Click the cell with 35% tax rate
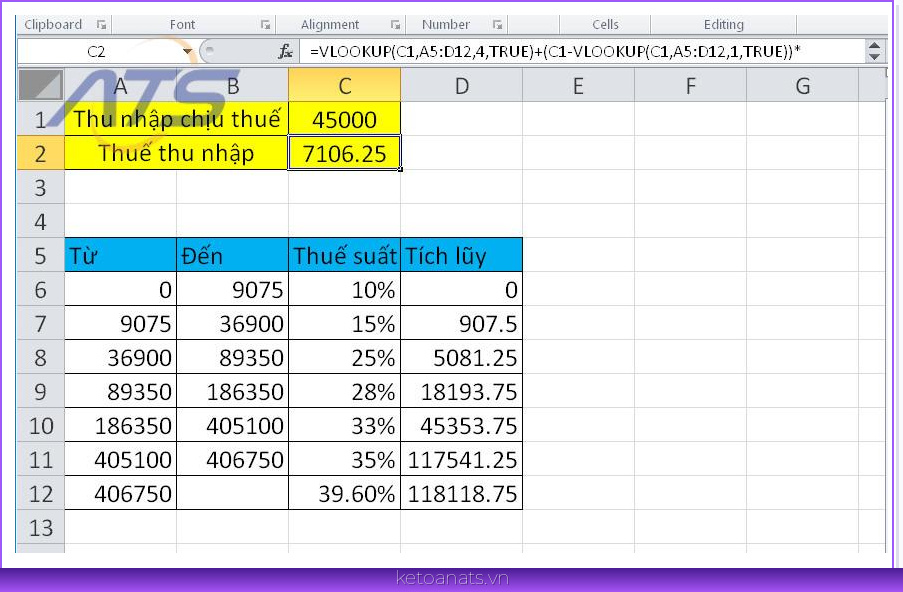This screenshot has height=592, width=903. (x=344, y=459)
